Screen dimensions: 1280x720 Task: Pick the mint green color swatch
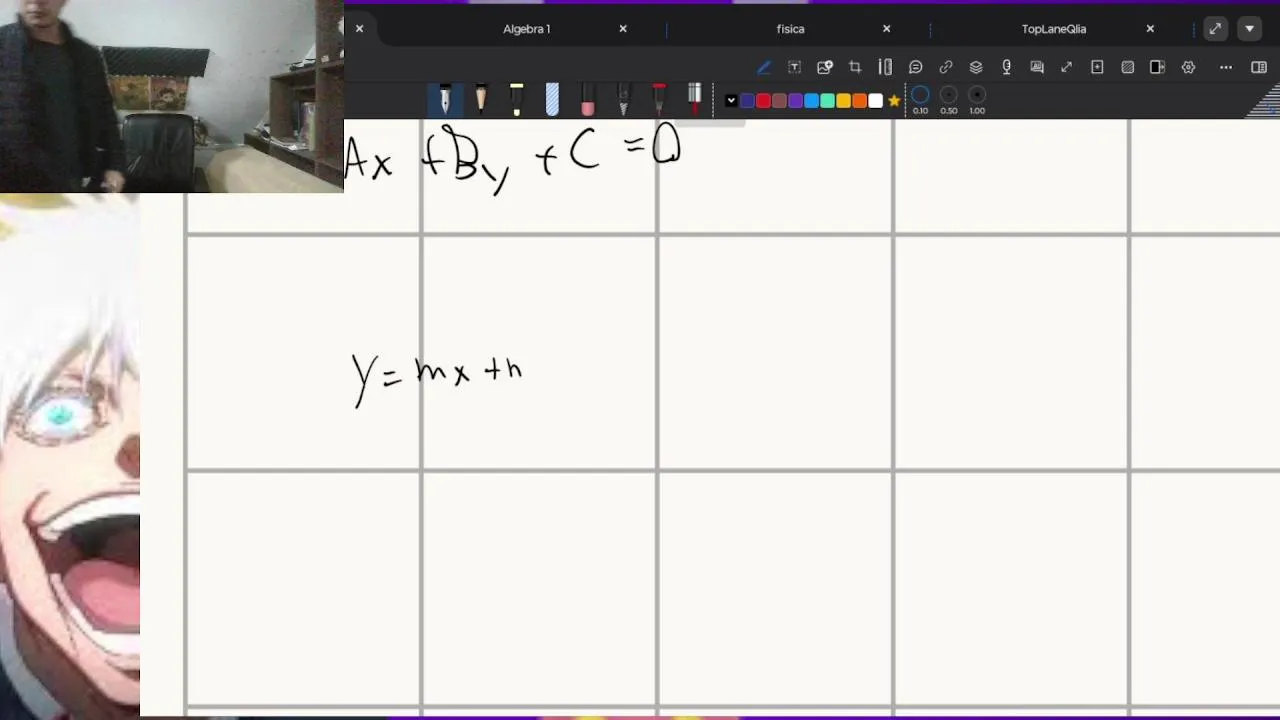827,101
